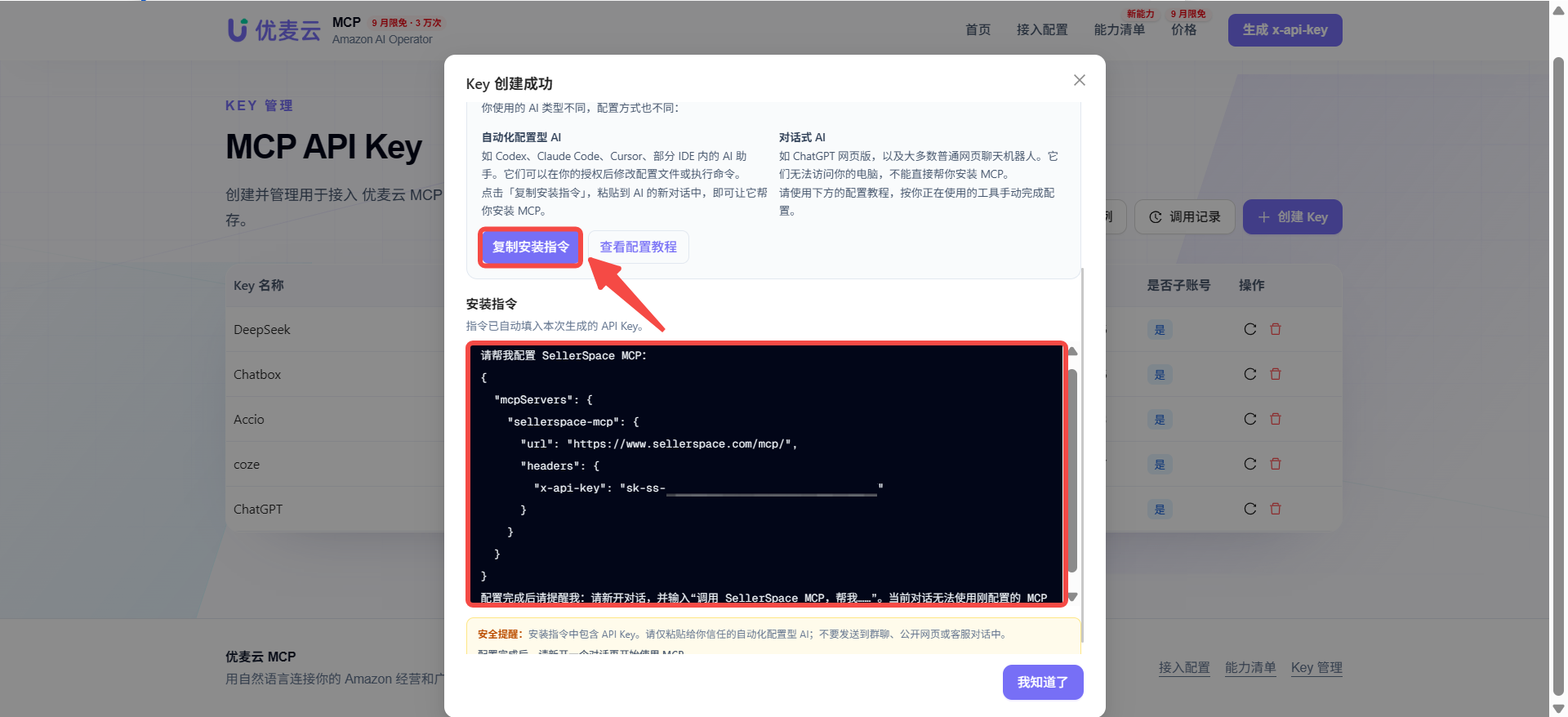This screenshot has width=1568, height=717.
Task: Regenerate the Chatbox key icon
Action: click(1249, 374)
